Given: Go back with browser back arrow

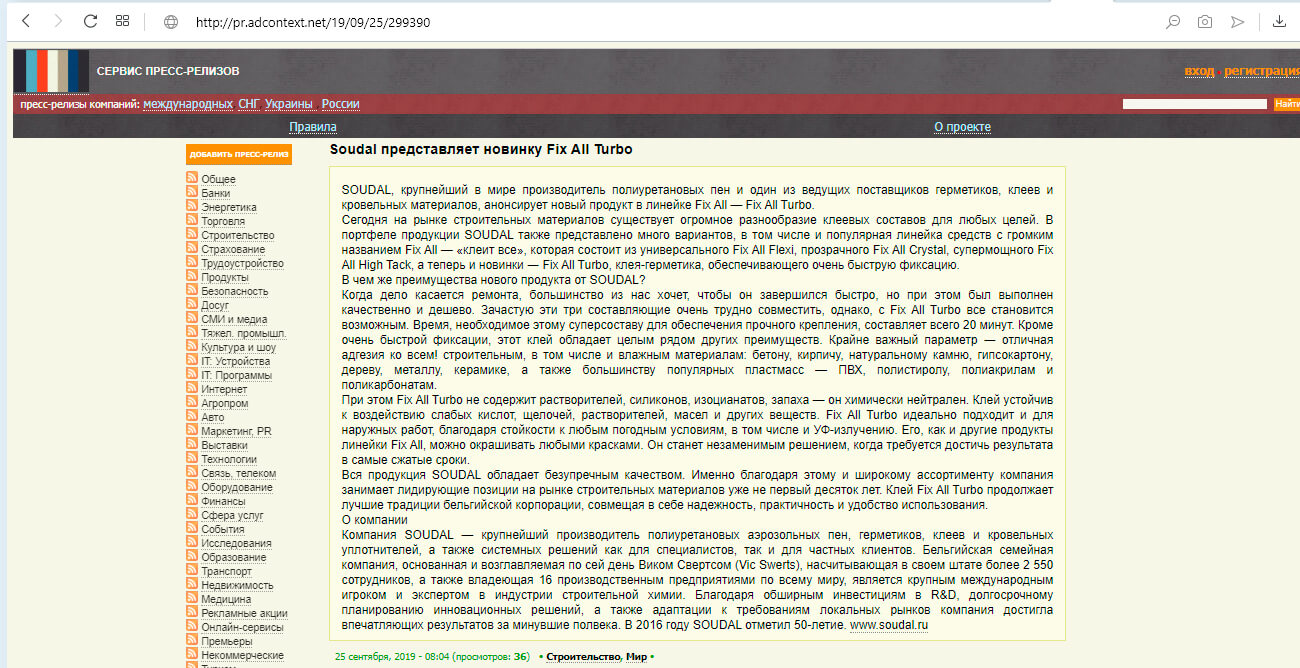Looking at the screenshot, I should click(26, 21).
